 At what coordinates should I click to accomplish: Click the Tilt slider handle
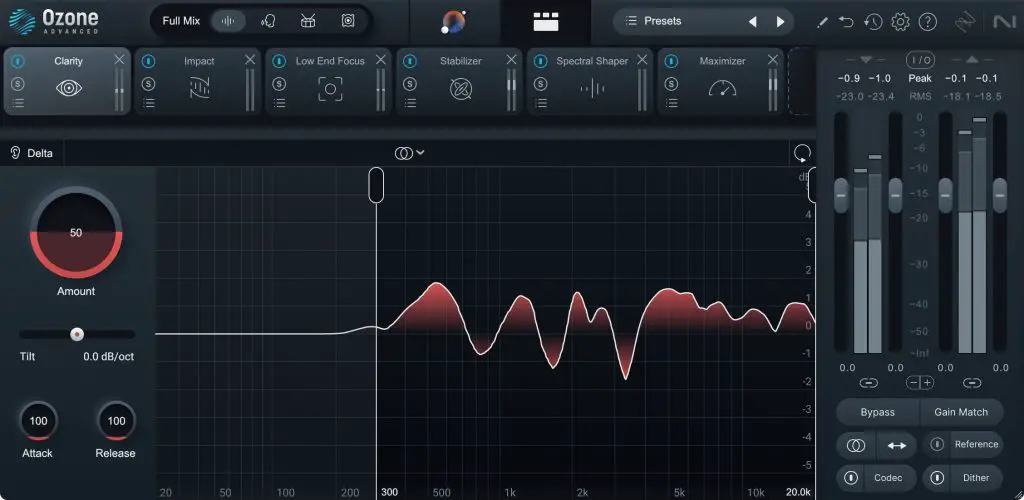[x=77, y=334]
